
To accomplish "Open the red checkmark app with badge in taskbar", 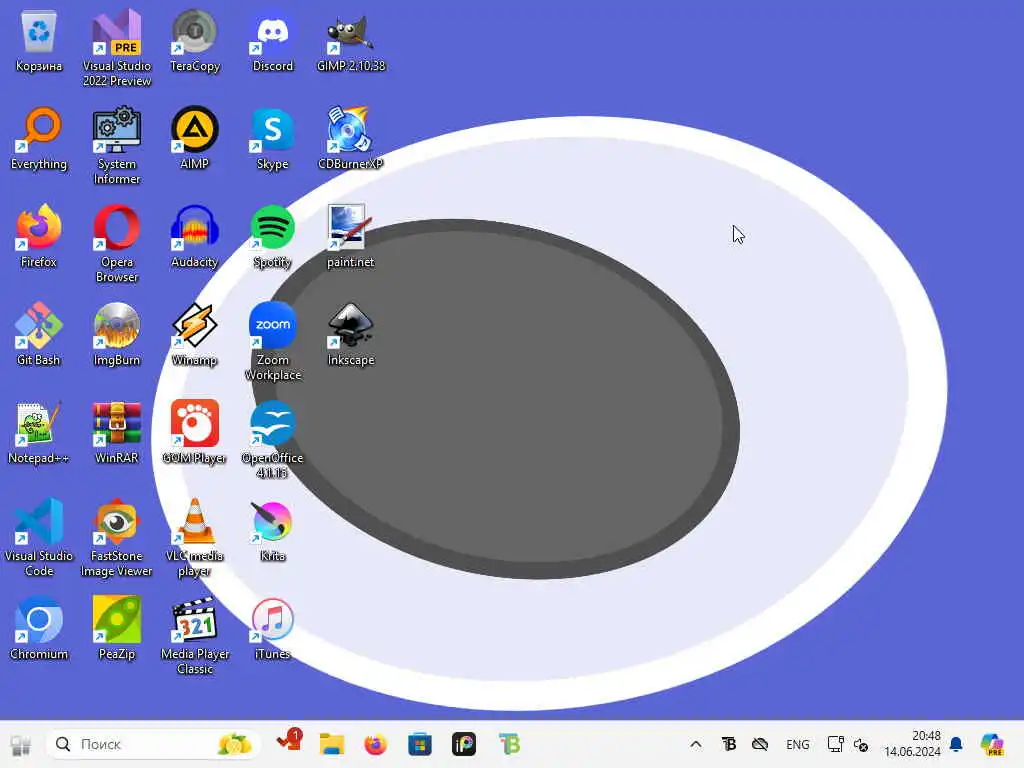I will 288,743.
